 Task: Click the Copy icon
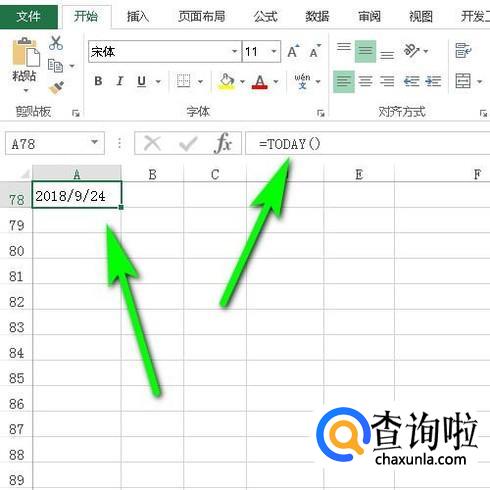pyautogui.click(x=55, y=66)
